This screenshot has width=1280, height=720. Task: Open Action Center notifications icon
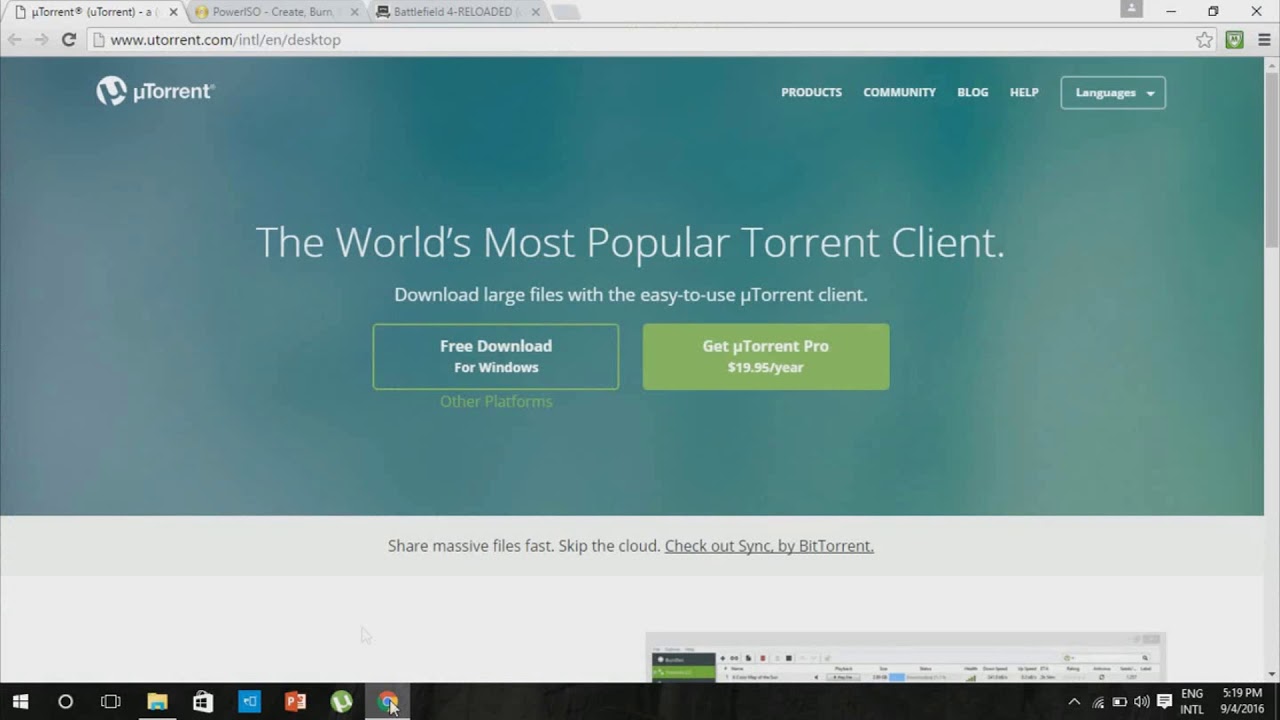(x=1164, y=702)
